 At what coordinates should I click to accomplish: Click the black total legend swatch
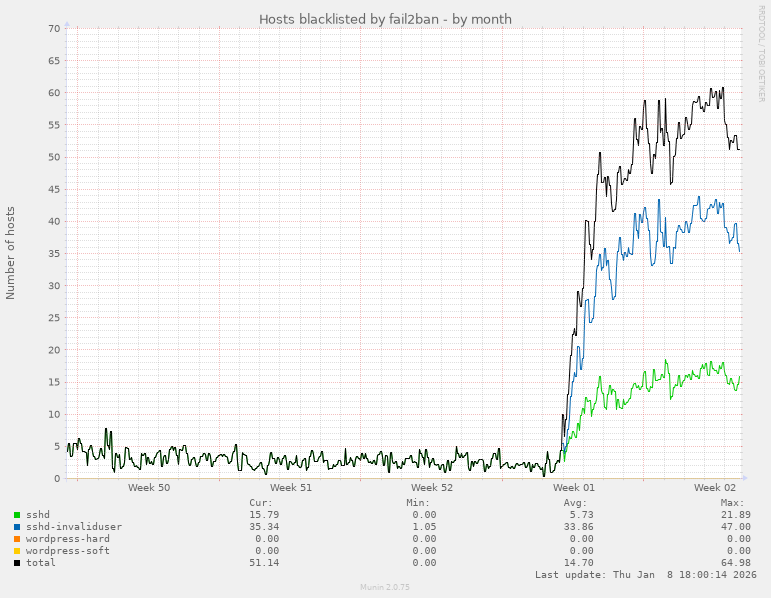click(17, 563)
